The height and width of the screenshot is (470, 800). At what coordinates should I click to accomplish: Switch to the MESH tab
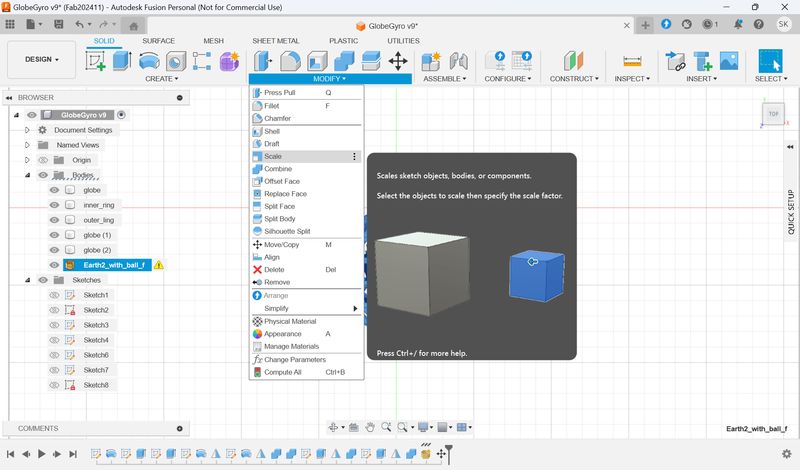click(213, 41)
